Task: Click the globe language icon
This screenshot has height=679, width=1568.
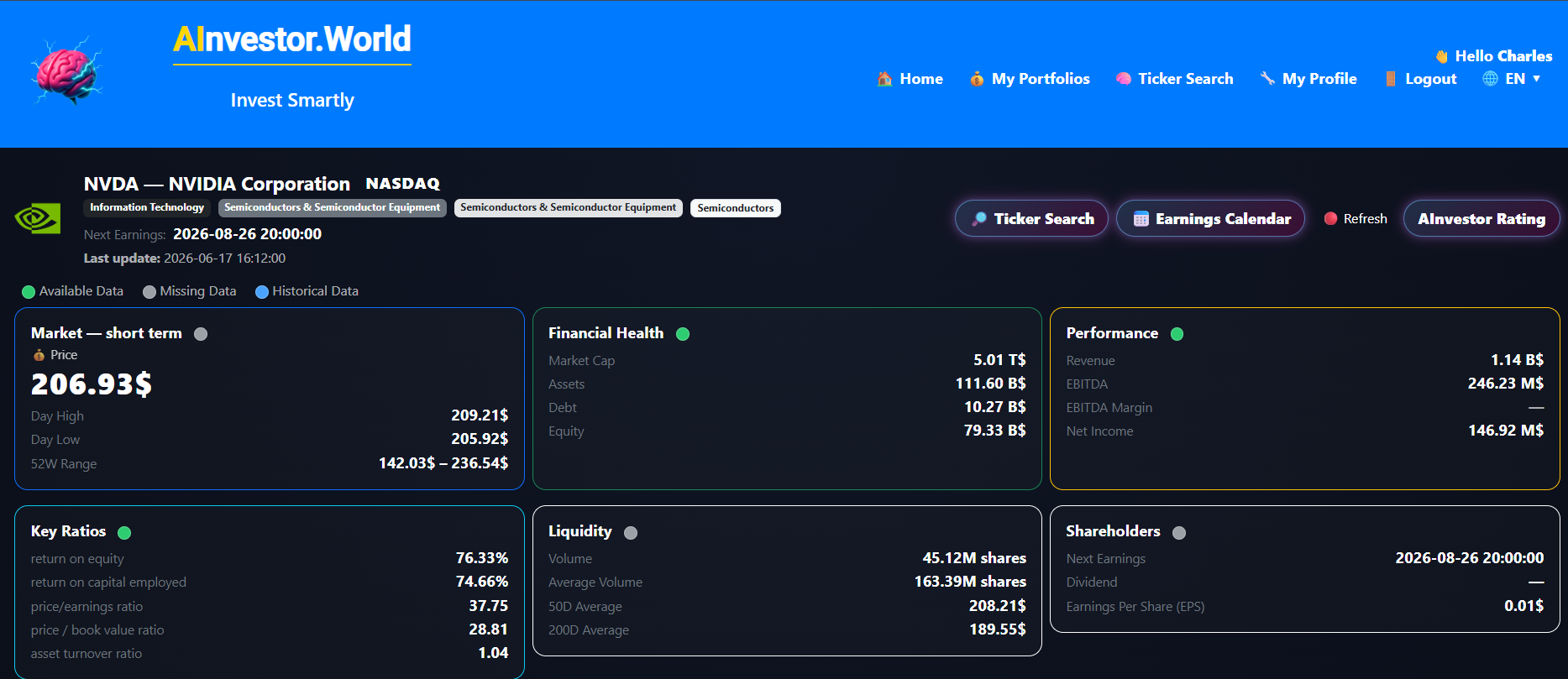Action: point(1490,79)
